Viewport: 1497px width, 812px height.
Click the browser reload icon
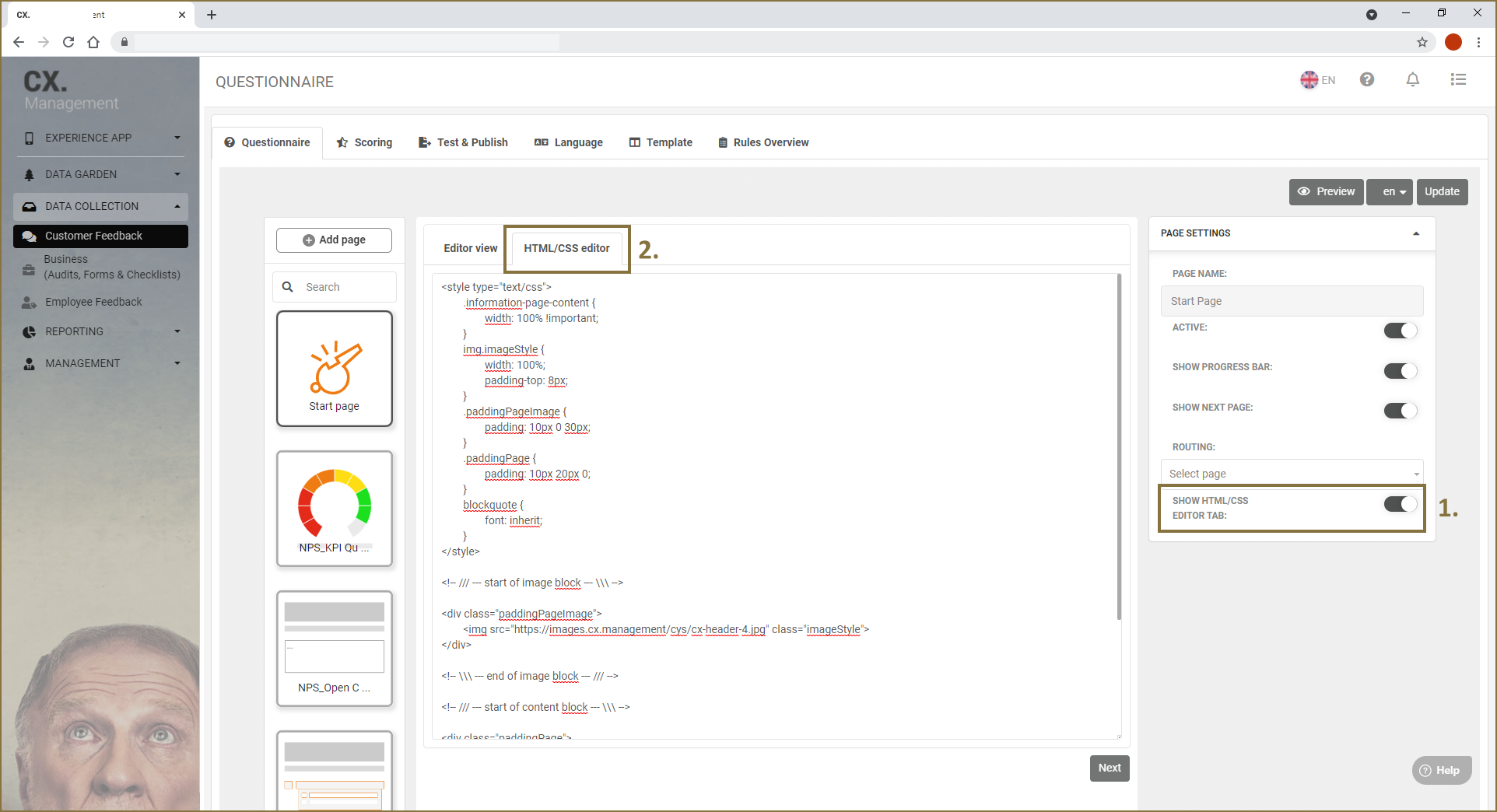(x=68, y=42)
